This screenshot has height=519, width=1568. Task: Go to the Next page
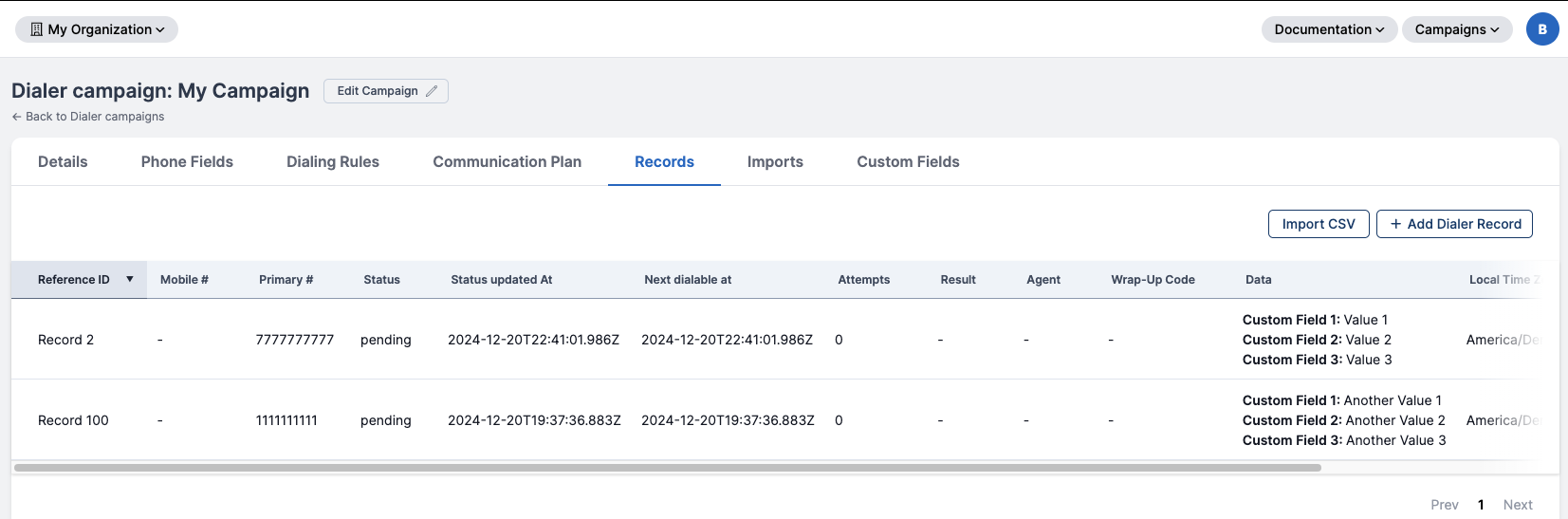[x=1518, y=505]
